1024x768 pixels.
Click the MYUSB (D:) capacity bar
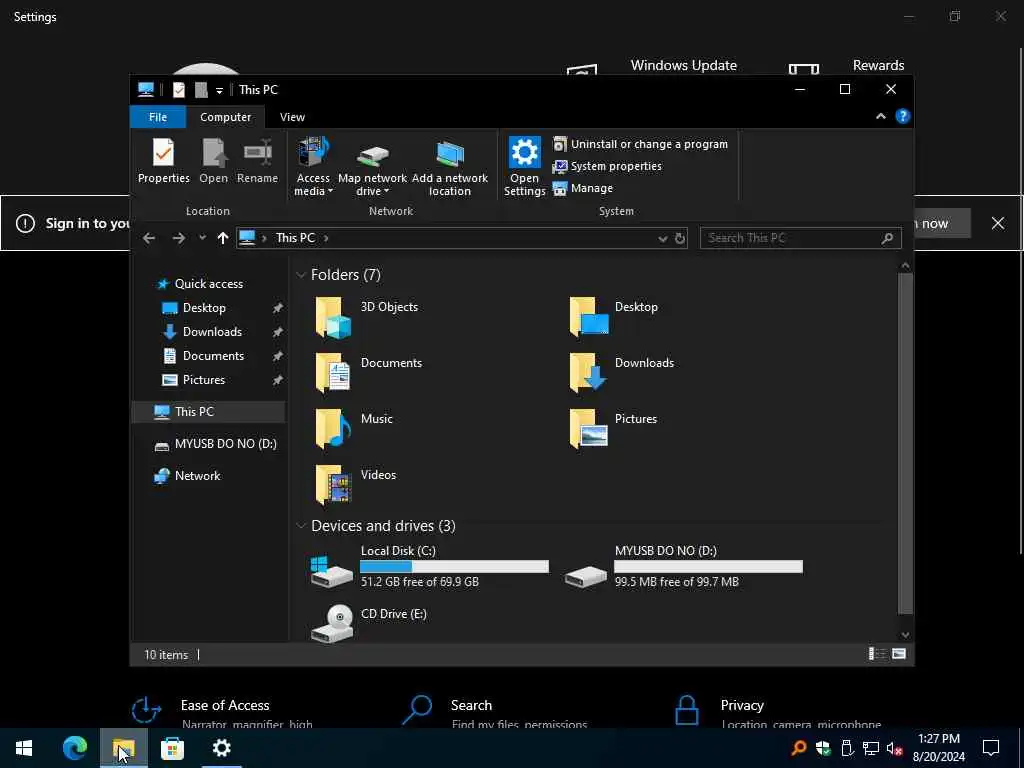coord(709,566)
